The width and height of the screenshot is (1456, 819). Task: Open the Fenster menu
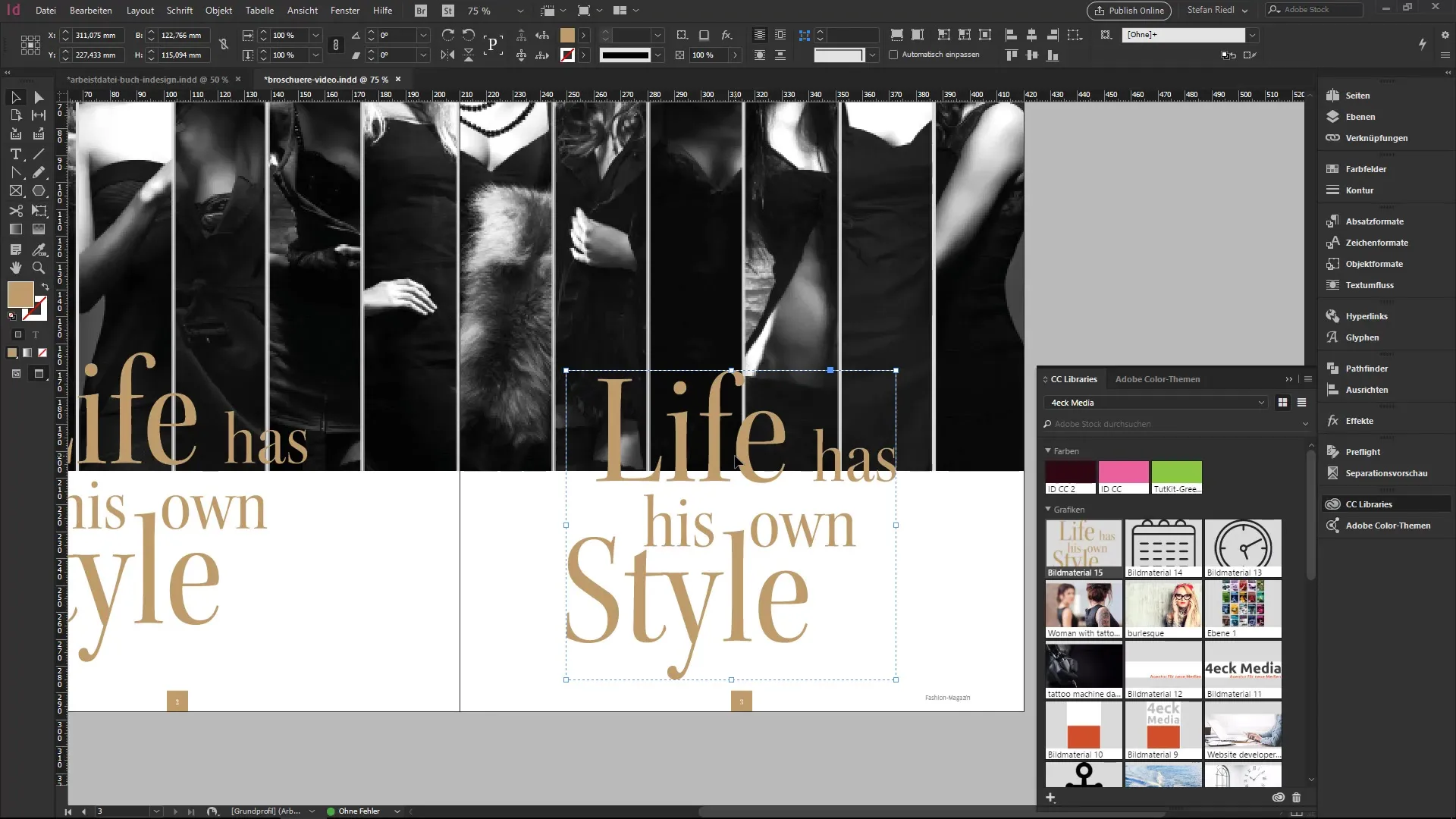[345, 11]
